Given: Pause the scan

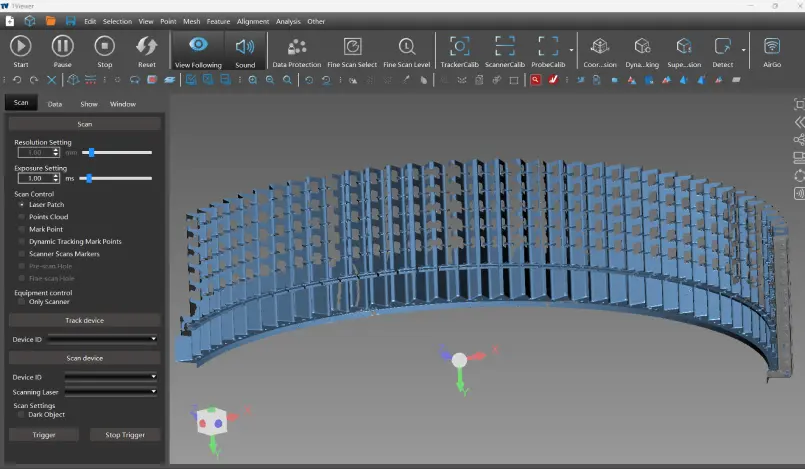Looking at the screenshot, I should [x=63, y=51].
